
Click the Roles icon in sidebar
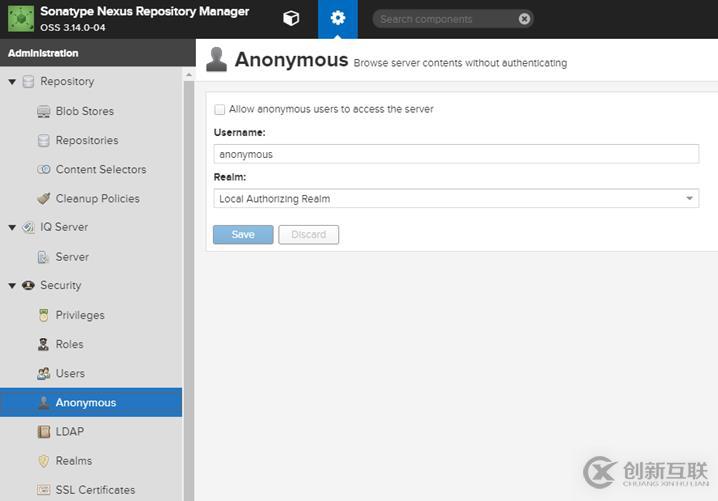point(44,344)
